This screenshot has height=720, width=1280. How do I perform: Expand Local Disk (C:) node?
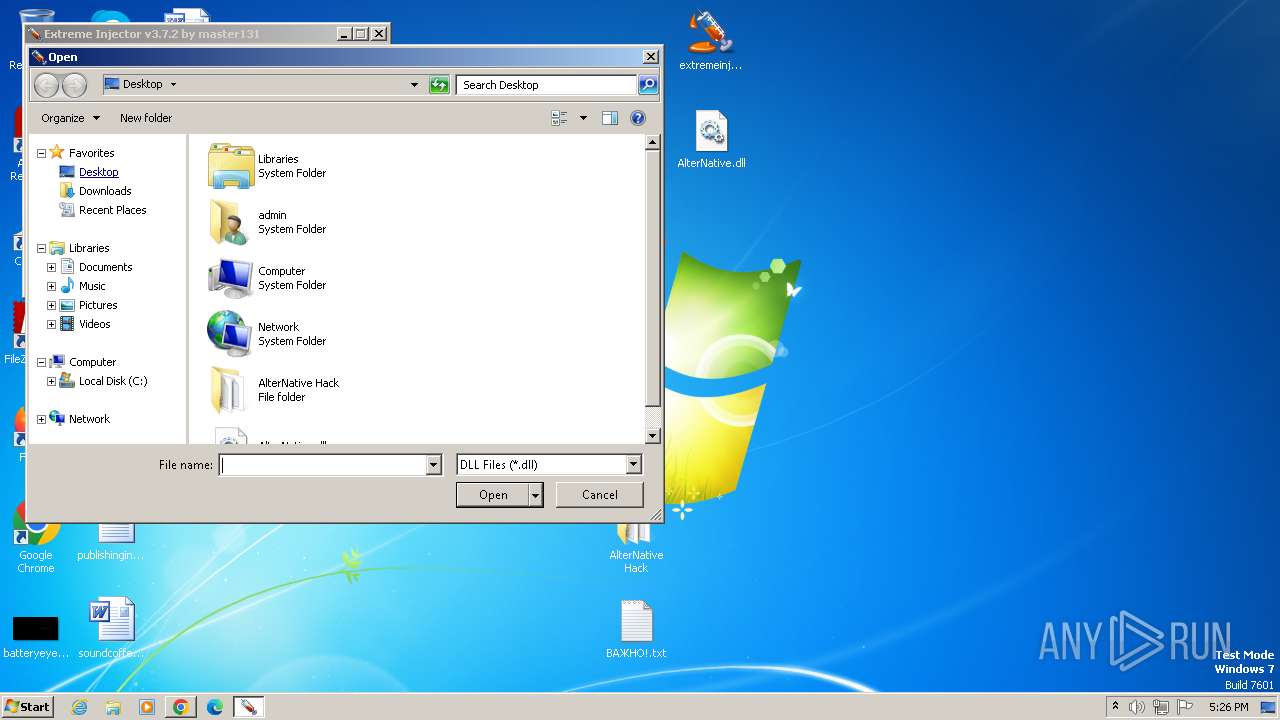tap(51, 381)
